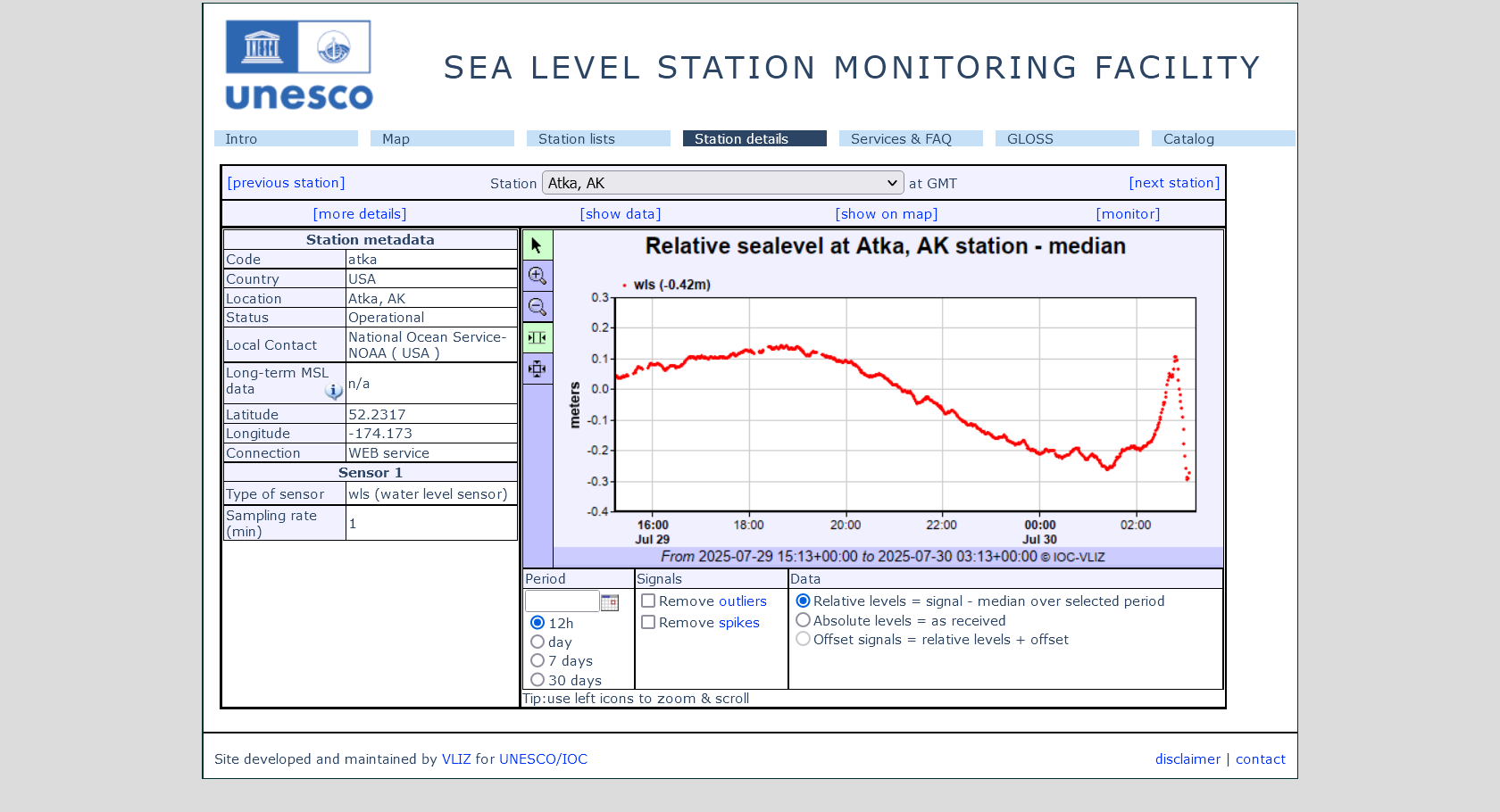Click the show data link
Image resolution: width=1500 pixels, height=812 pixels.
621,214
